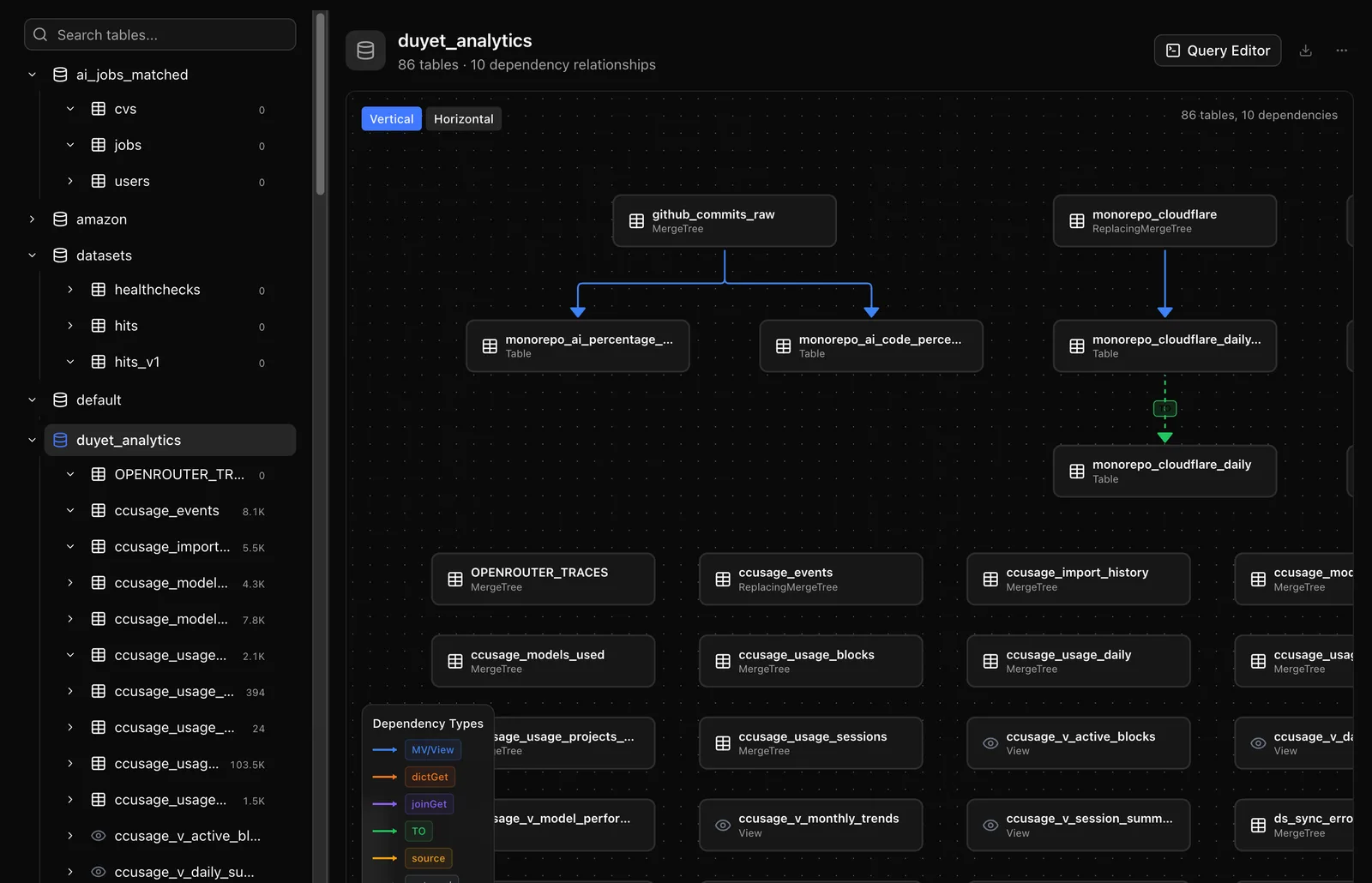Switch to Horizontal layout
This screenshot has height=883, width=1372.
(x=463, y=119)
